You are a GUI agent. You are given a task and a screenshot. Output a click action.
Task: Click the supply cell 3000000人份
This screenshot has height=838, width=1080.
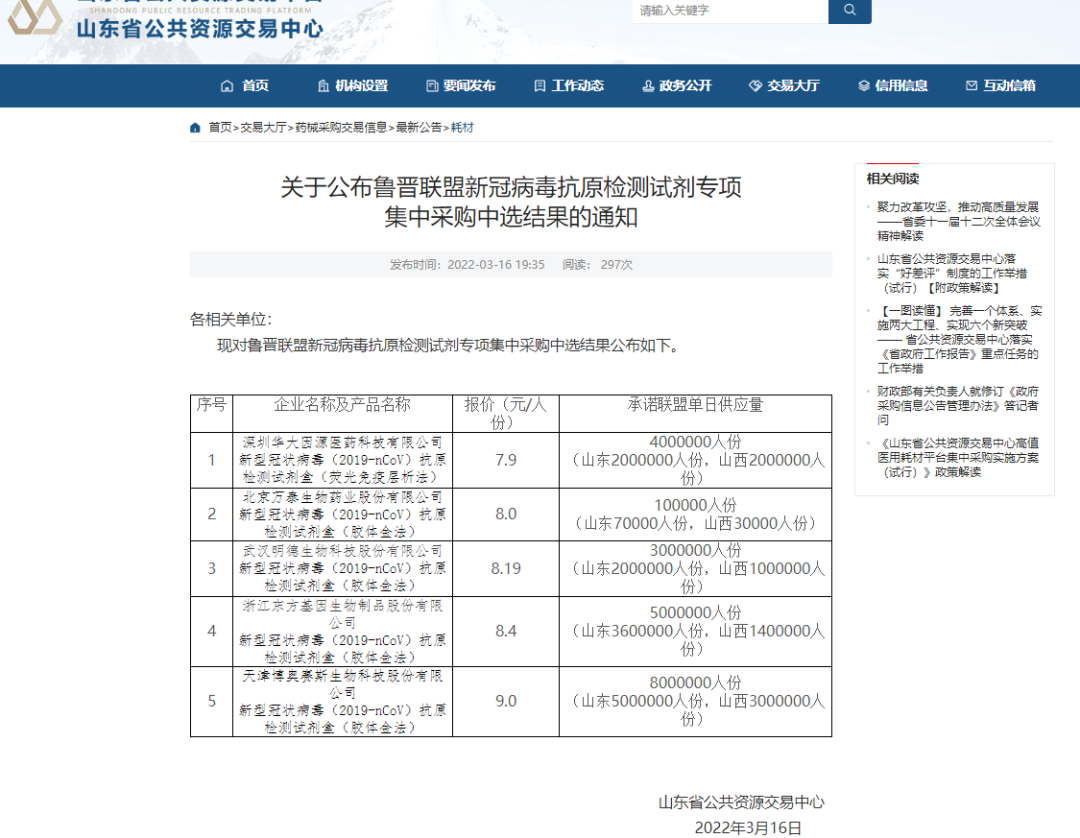coord(695,568)
